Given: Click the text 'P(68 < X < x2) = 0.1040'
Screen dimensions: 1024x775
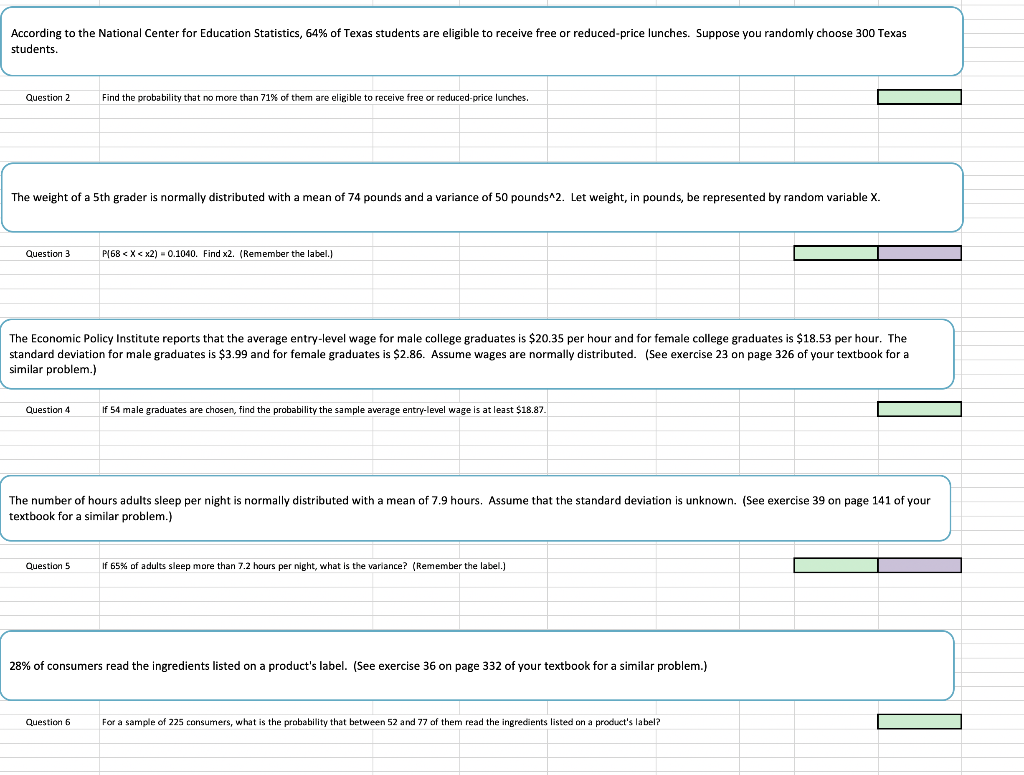Looking at the screenshot, I should point(150,253).
